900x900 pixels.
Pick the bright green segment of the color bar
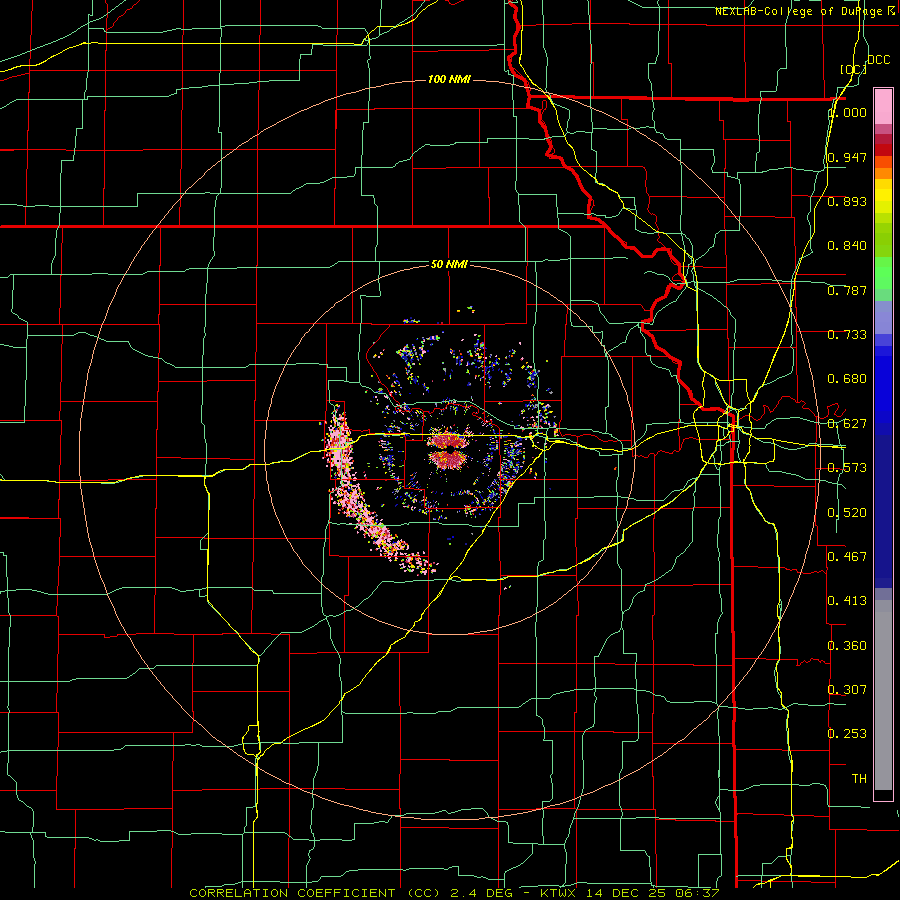pyautogui.click(x=883, y=273)
